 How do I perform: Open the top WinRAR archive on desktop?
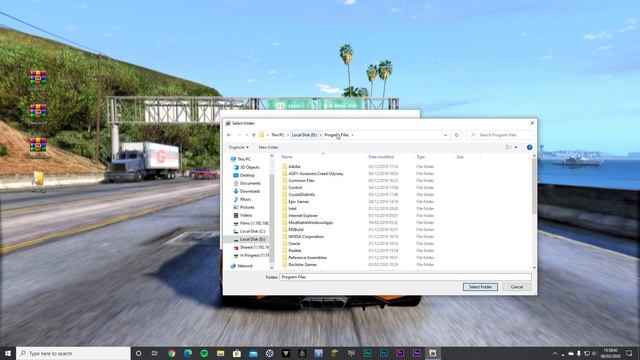[38, 80]
